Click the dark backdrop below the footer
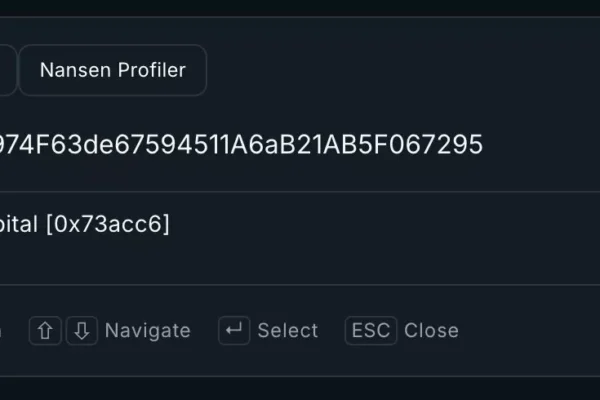This screenshot has width=600, height=400. click(x=300, y=389)
